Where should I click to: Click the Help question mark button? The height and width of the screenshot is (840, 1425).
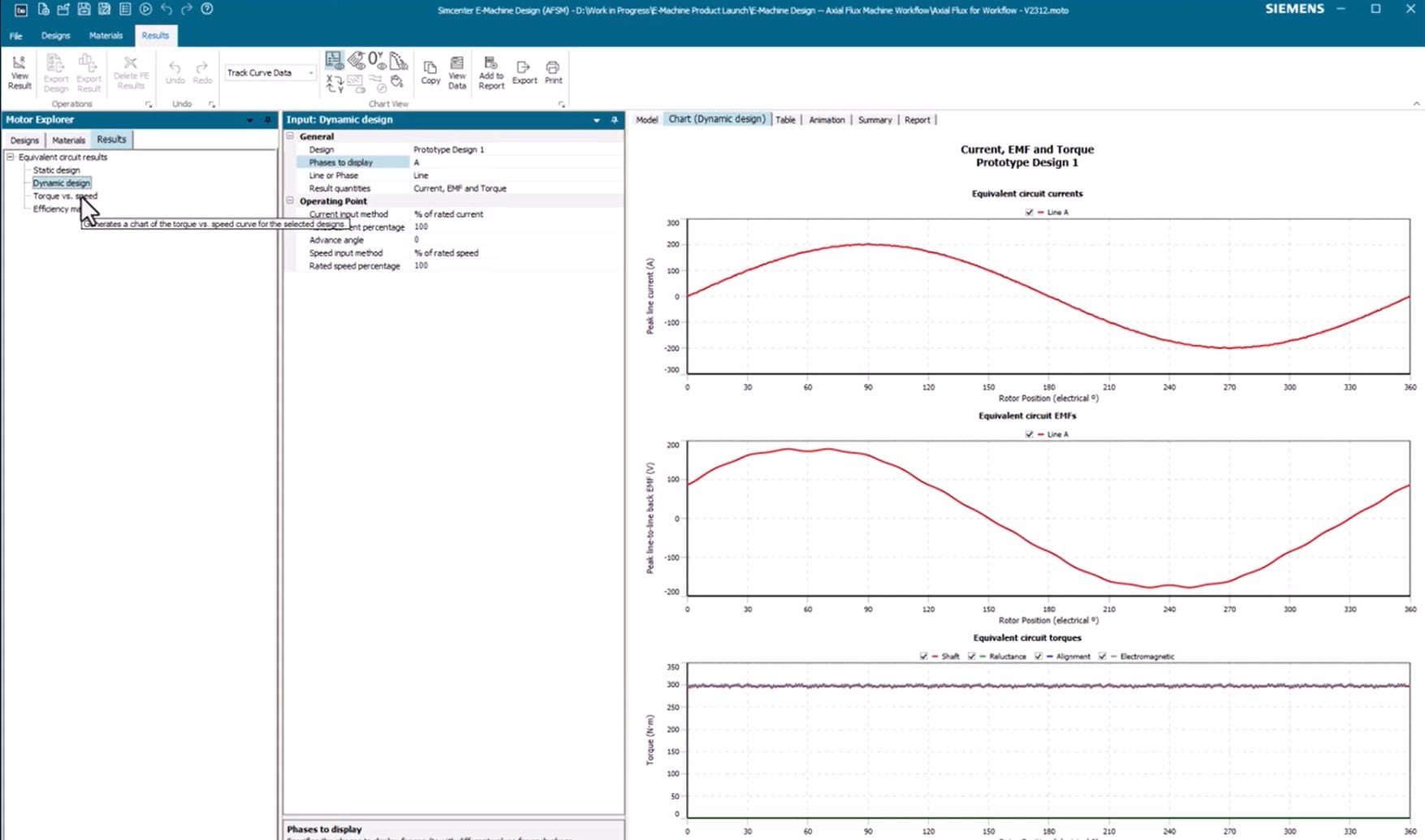pos(207,9)
